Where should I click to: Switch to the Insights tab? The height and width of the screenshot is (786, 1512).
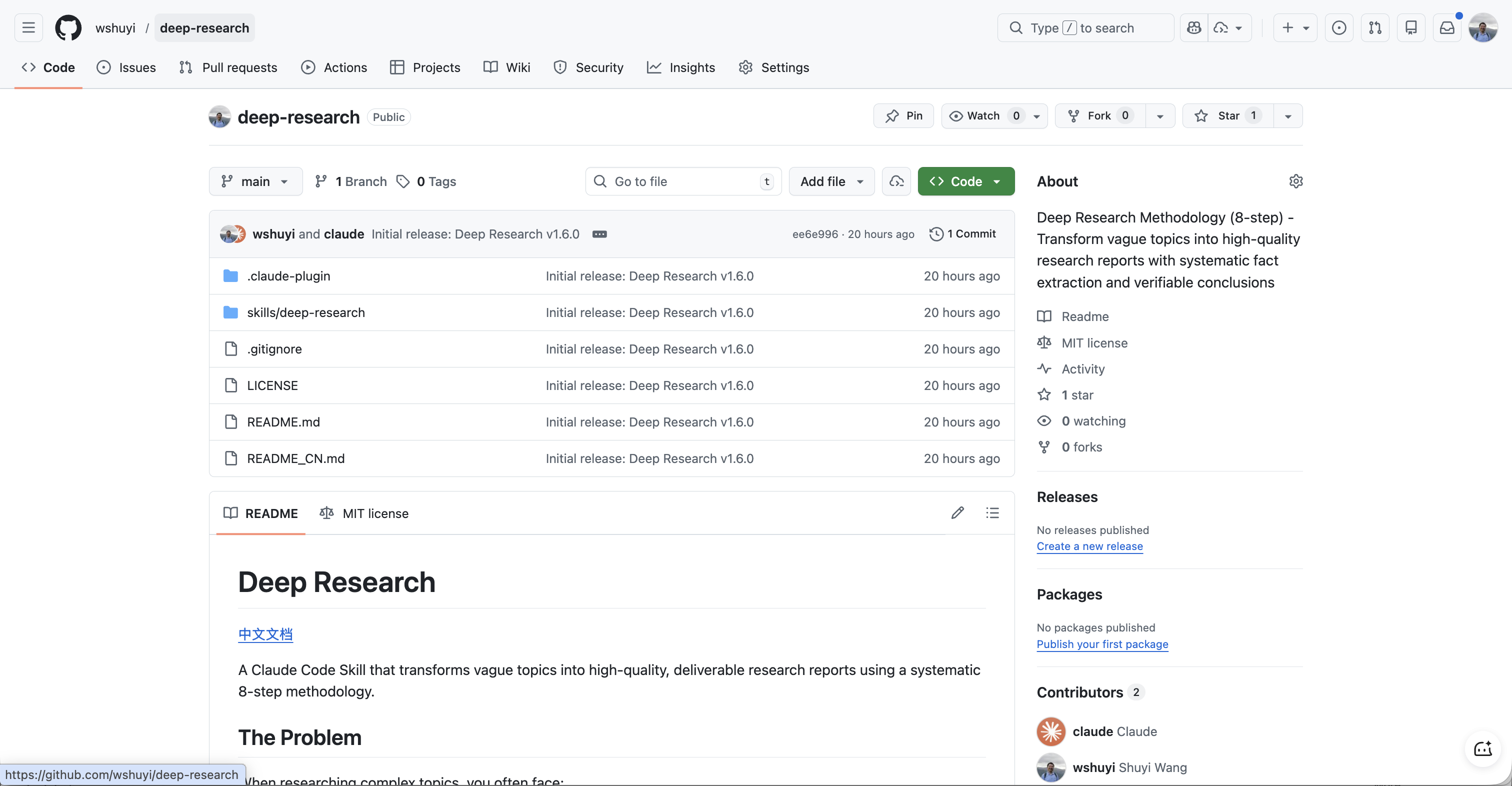pos(681,67)
